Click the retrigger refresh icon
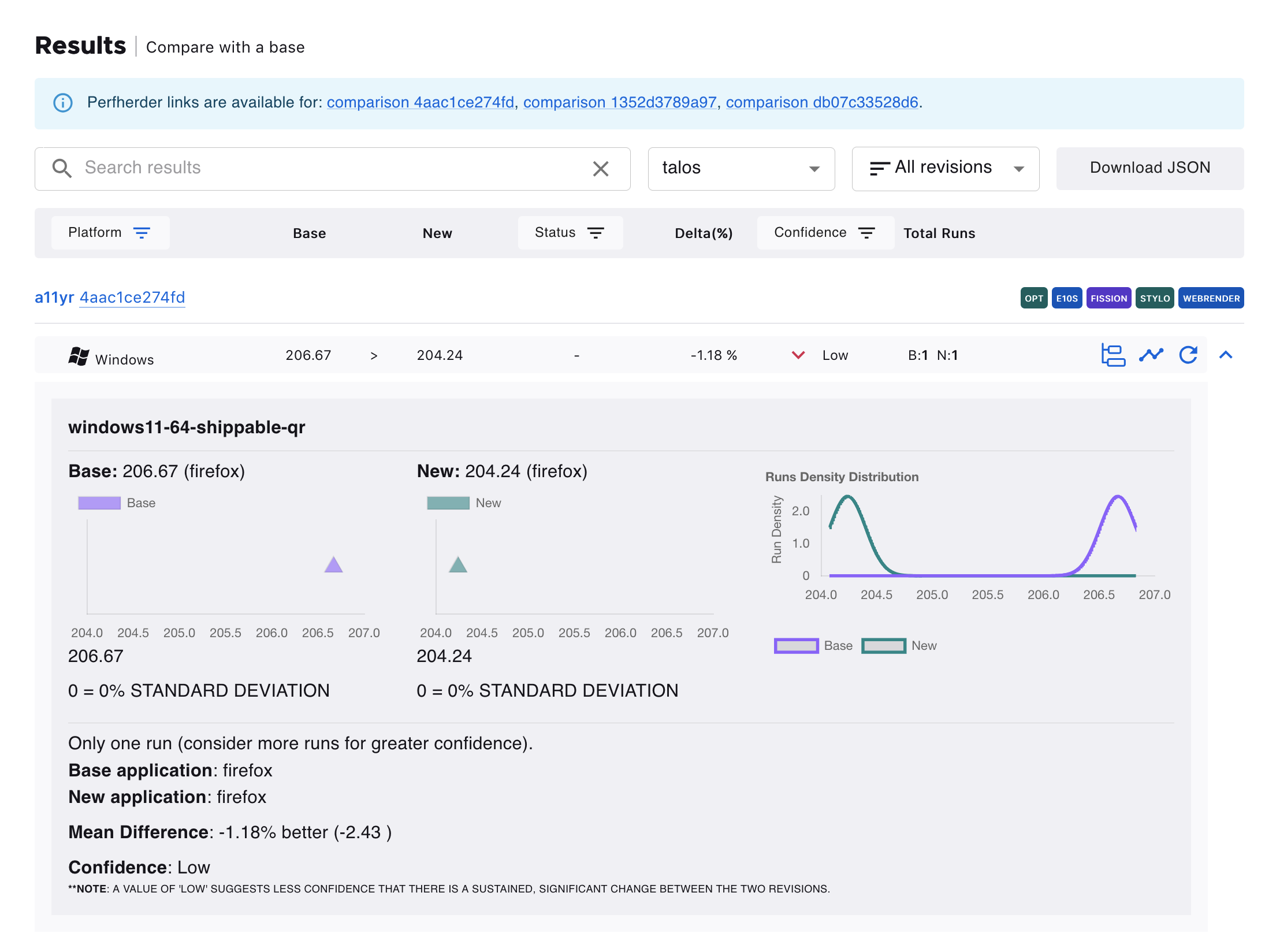 pos(1188,355)
